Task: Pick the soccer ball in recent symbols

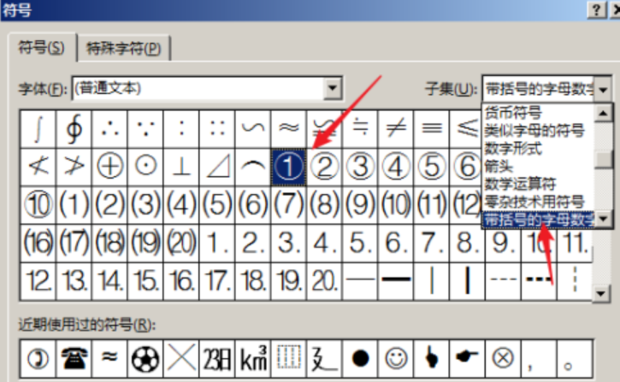Action: click(x=145, y=358)
